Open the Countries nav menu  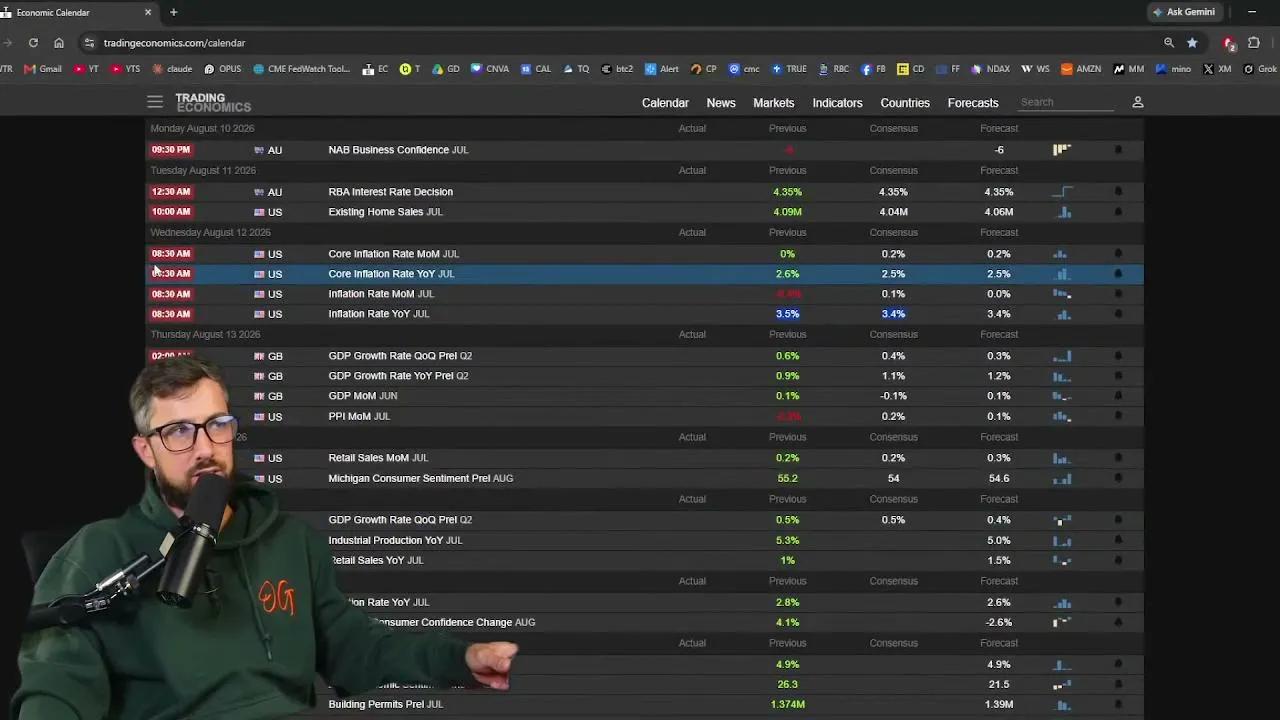coord(905,103)
